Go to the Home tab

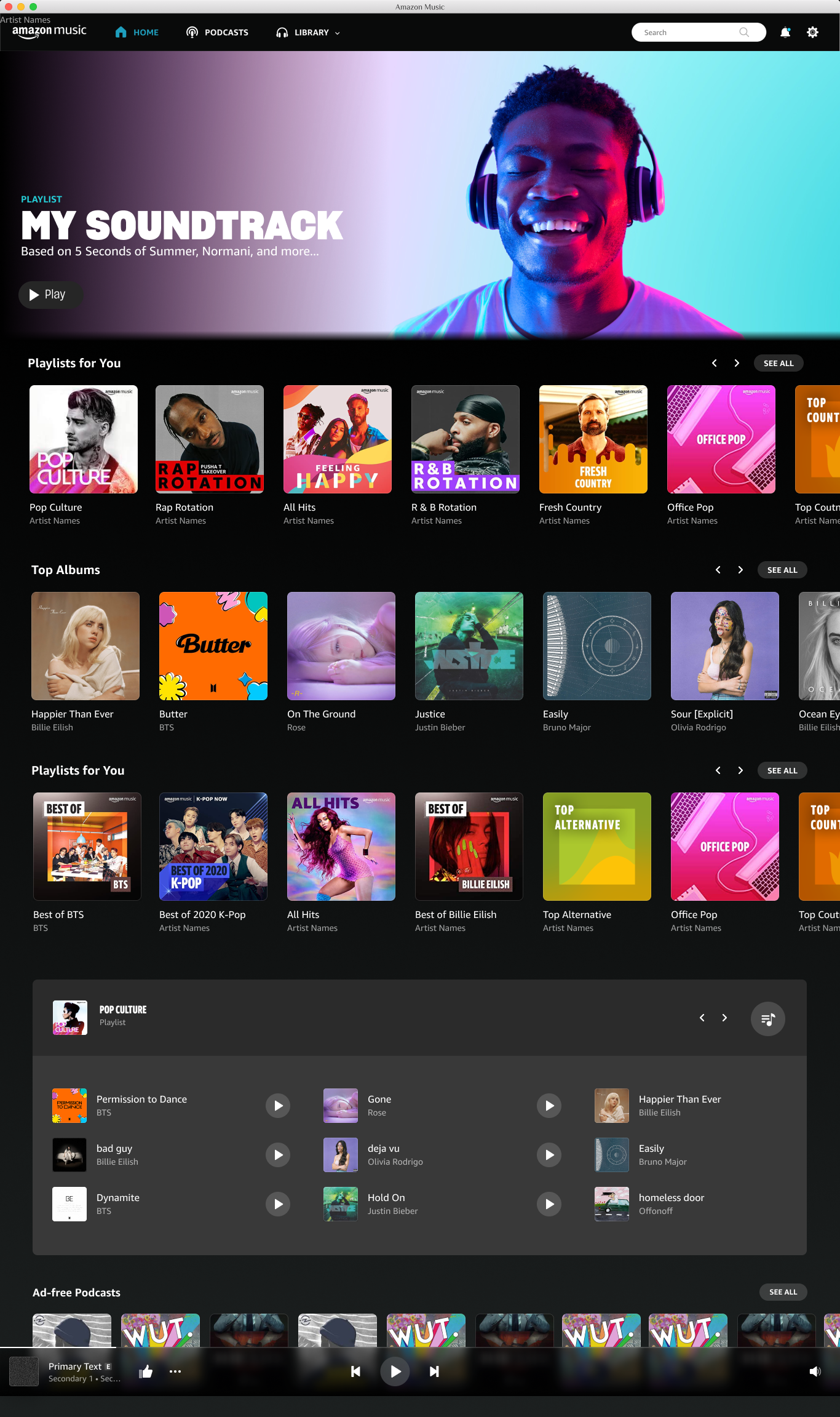pyautogui.click(x=137, y=33)
